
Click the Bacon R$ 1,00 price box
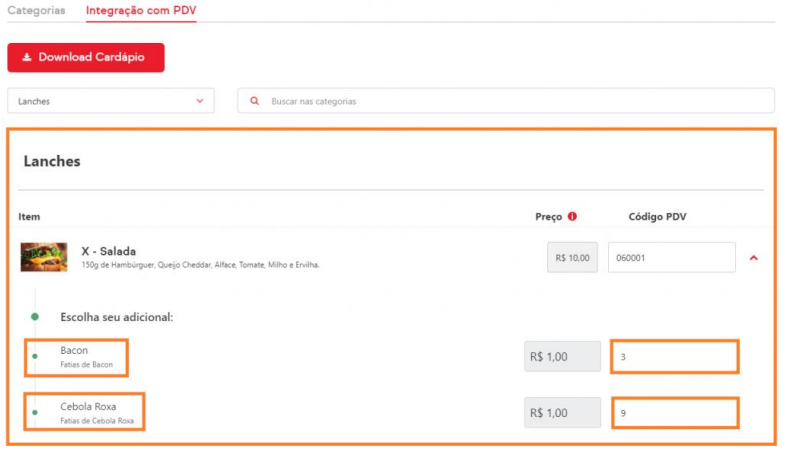pos(562,357)
